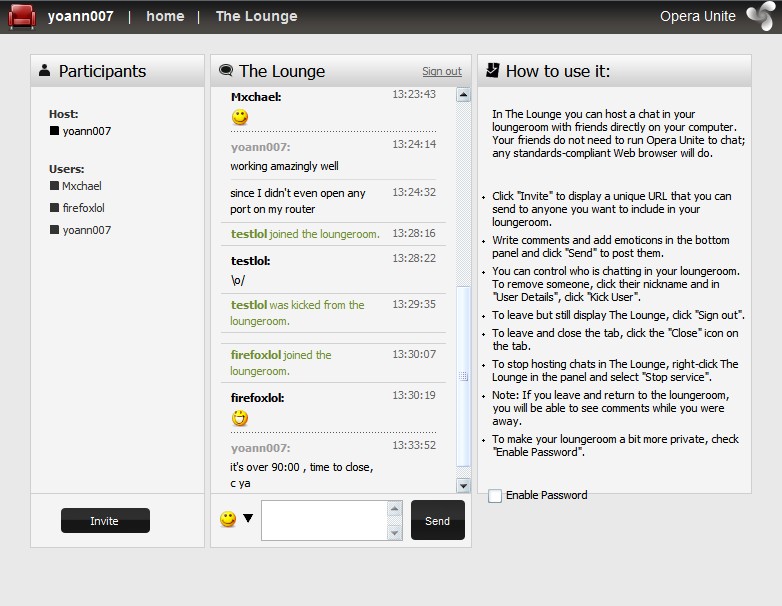
Task: Click the grinning emoticon in firefoxlol's message
Action: [240, 418]
